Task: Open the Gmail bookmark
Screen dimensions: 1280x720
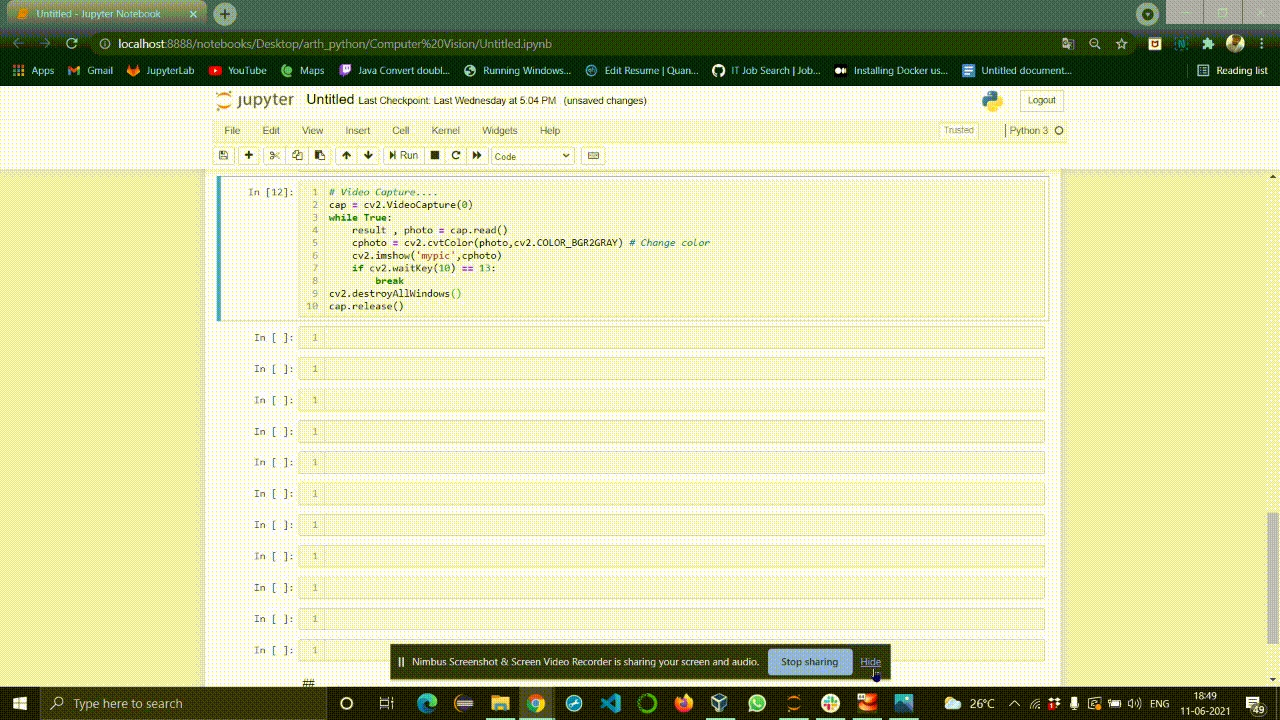Action: coord(90,71)
